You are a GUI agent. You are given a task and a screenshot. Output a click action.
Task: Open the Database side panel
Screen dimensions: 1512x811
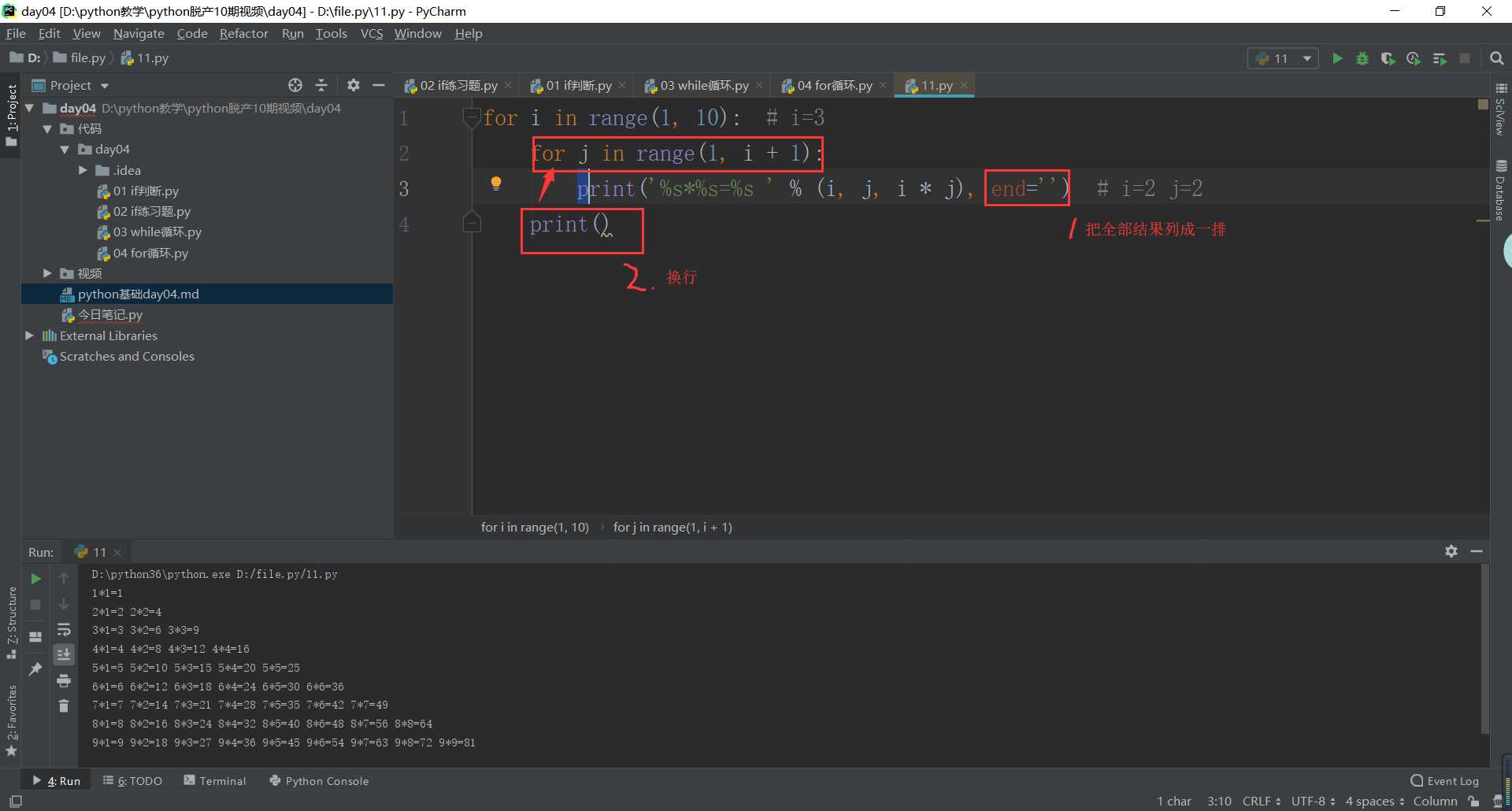tap(1501, 190)
